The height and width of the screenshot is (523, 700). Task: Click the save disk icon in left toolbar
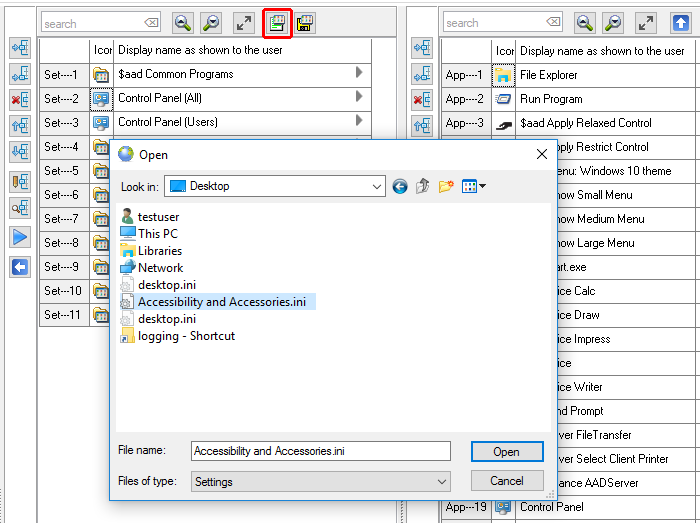305,23
